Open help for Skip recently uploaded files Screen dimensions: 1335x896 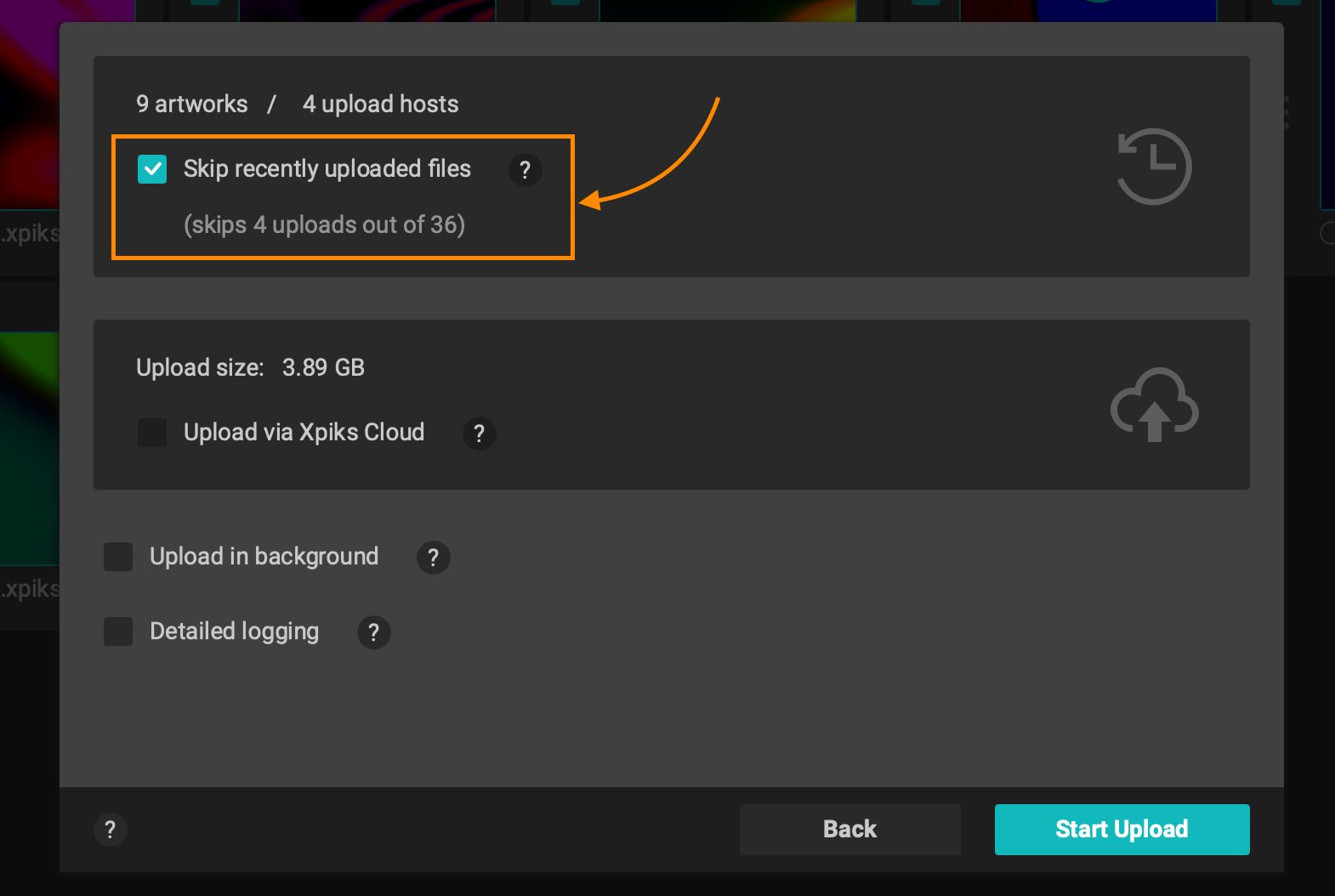point(525,170)
